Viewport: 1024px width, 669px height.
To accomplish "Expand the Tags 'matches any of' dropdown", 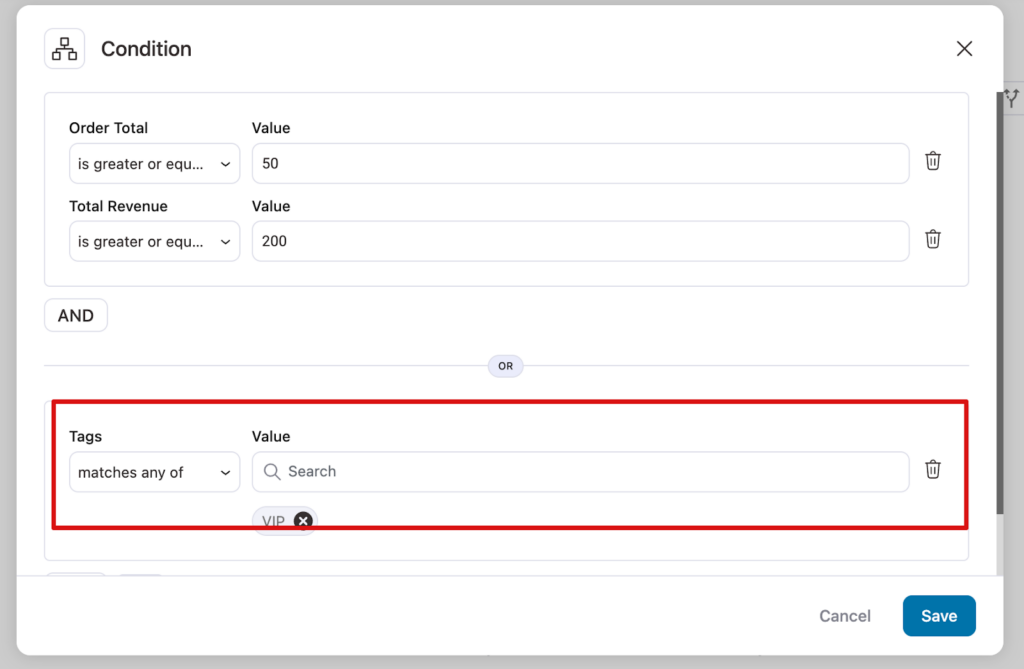I will click(x=154, y=472).
